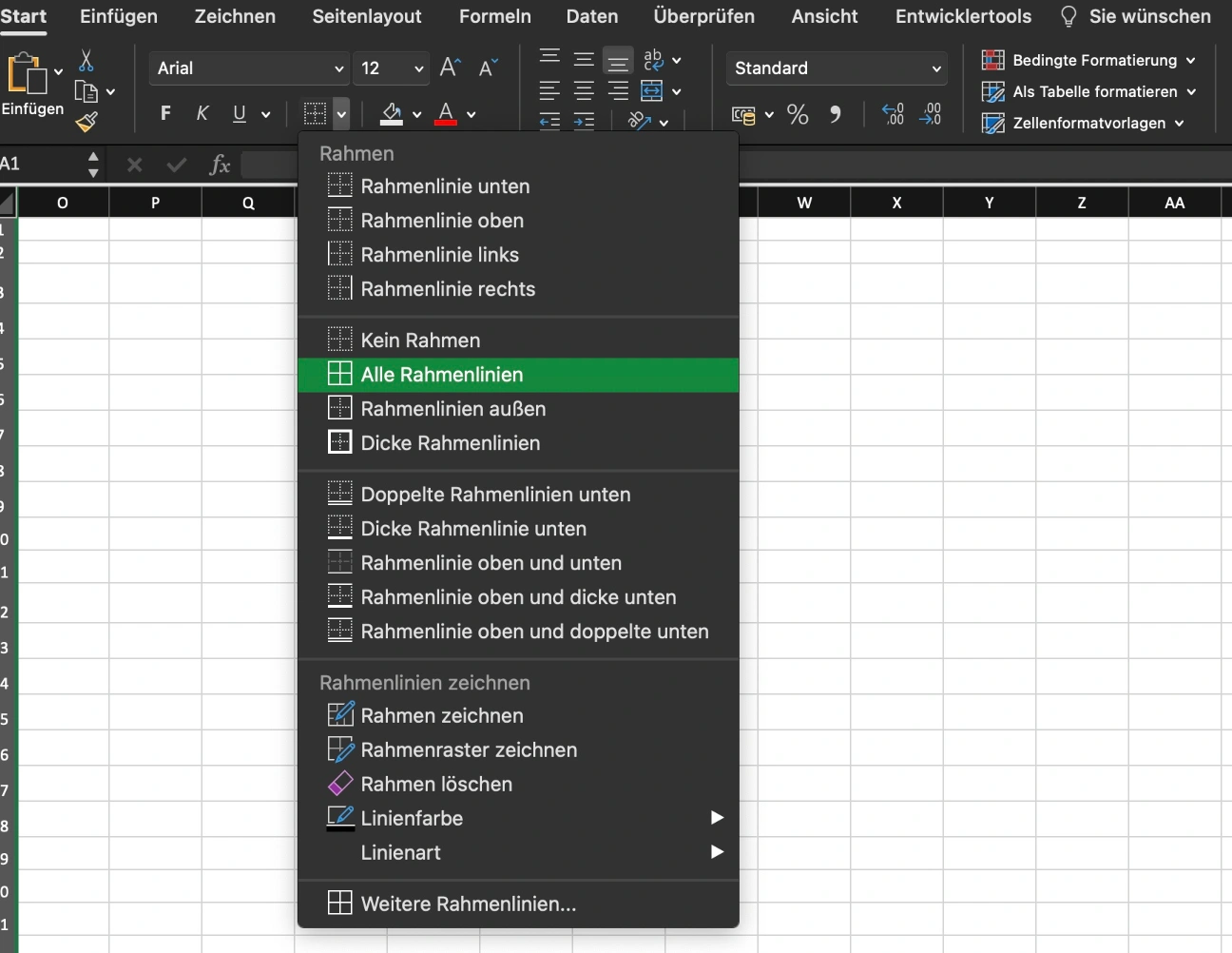Switch to the Formeln ribbon tab
Screen dimensions: 1232x953
point(495,16)
